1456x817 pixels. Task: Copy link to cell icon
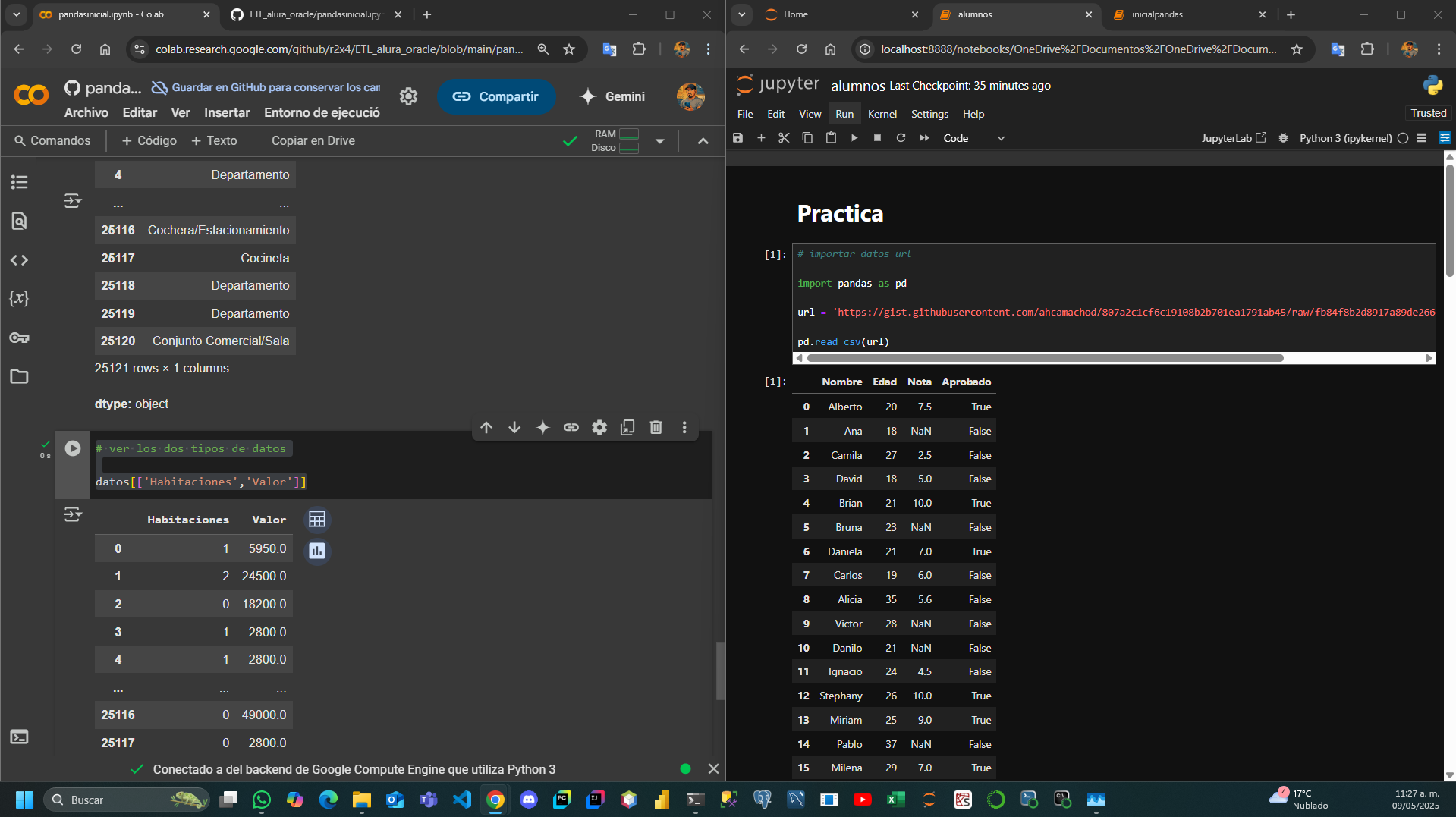pos(571,428)
